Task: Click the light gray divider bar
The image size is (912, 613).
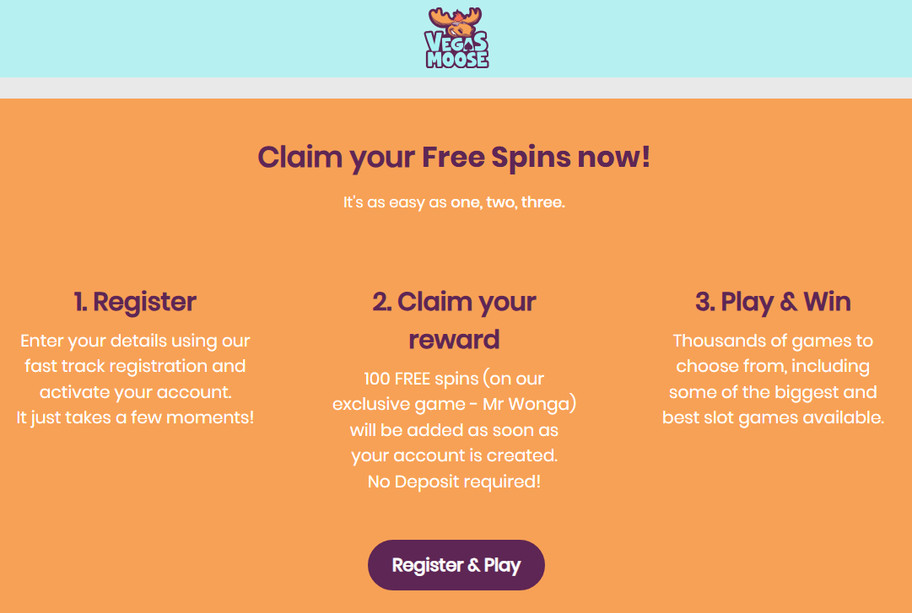Action: point(456,88)
